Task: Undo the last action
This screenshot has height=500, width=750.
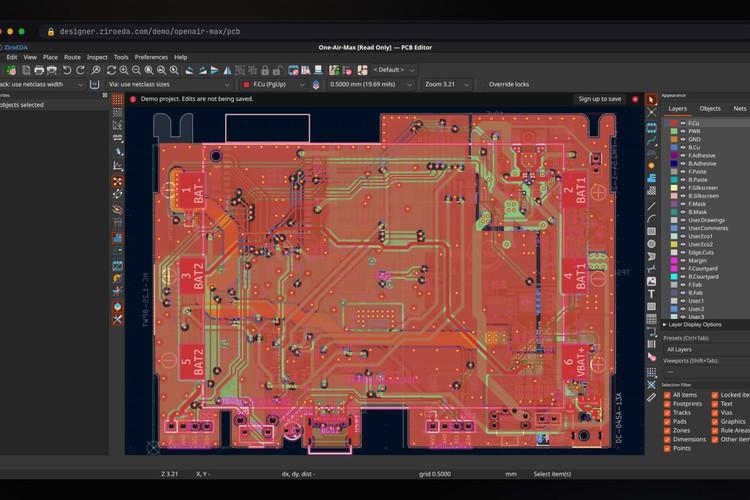Action: click(x=67, y=70)
